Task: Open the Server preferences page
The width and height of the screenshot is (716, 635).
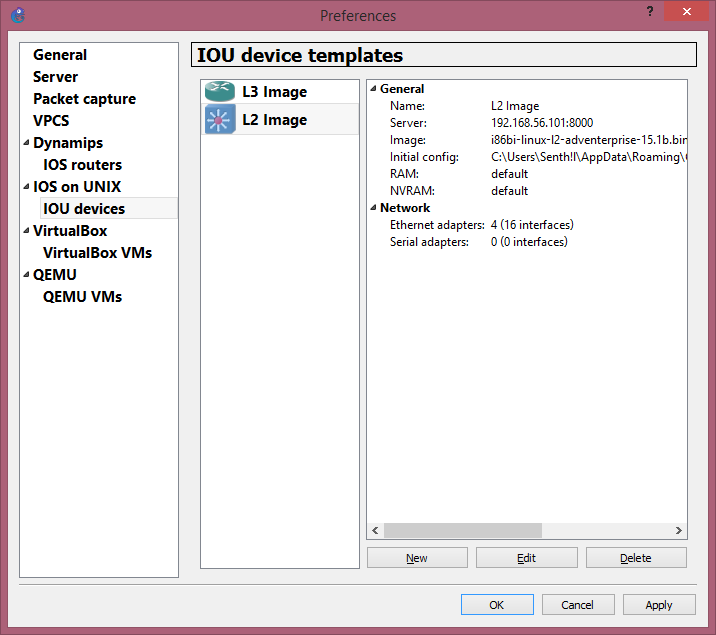Action: click(x=55, y=77)
